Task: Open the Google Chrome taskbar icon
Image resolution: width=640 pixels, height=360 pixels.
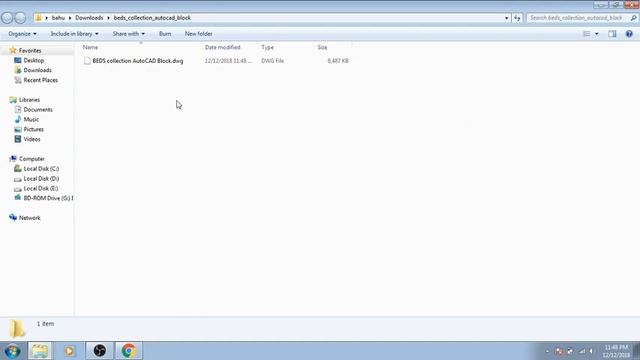Action: point(129,351)
